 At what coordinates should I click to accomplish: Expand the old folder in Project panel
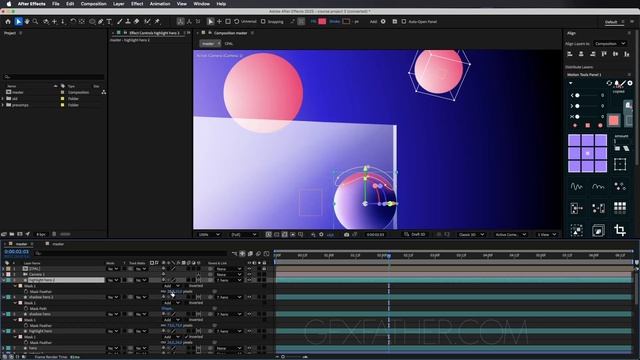pyautogui.click(x=3, y=98)
